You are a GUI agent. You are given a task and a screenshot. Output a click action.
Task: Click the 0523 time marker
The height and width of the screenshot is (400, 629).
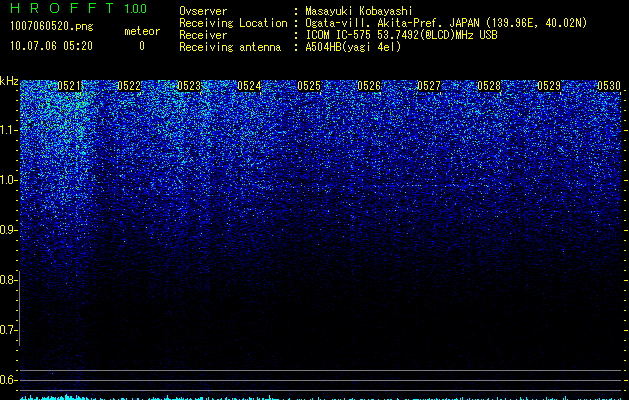click(189, 86)
